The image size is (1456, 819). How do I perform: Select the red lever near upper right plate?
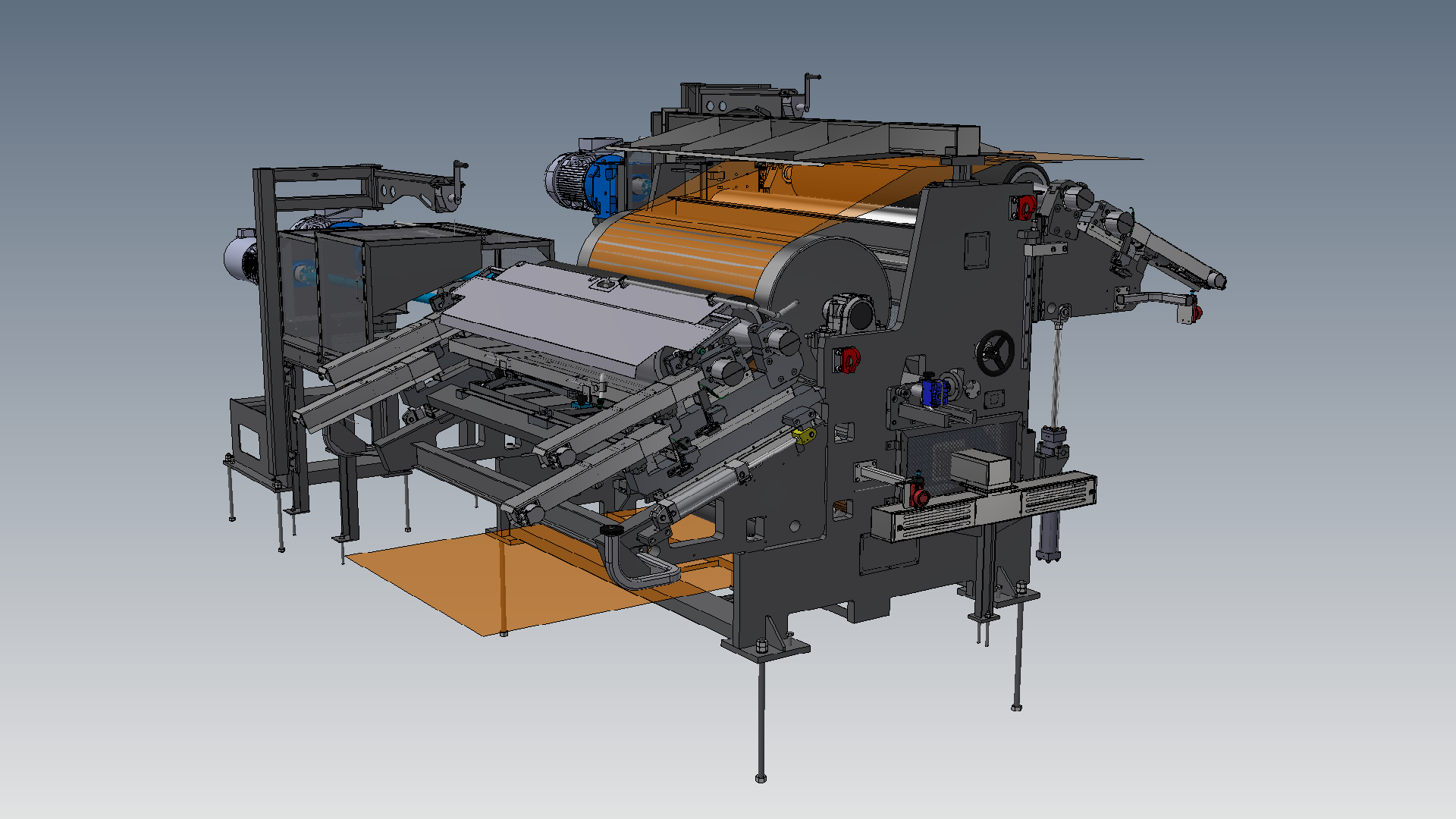1025,206
